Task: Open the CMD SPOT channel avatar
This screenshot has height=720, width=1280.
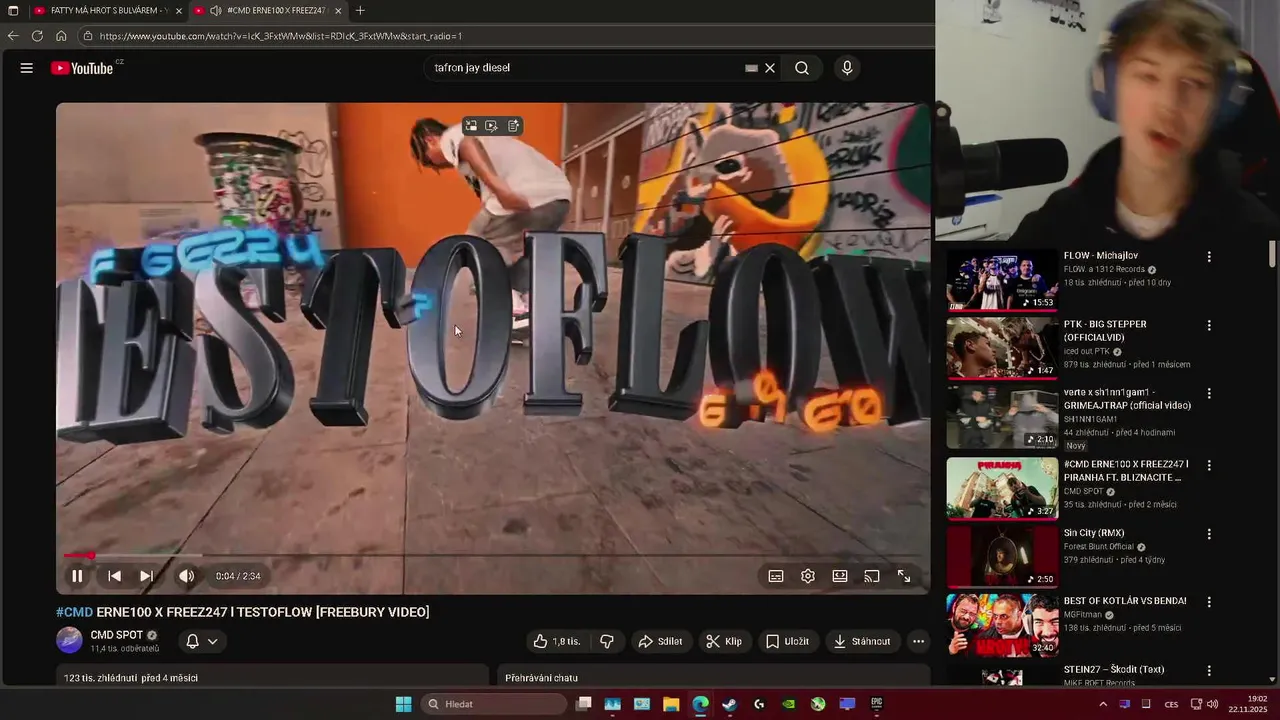Action: (69, 640)
